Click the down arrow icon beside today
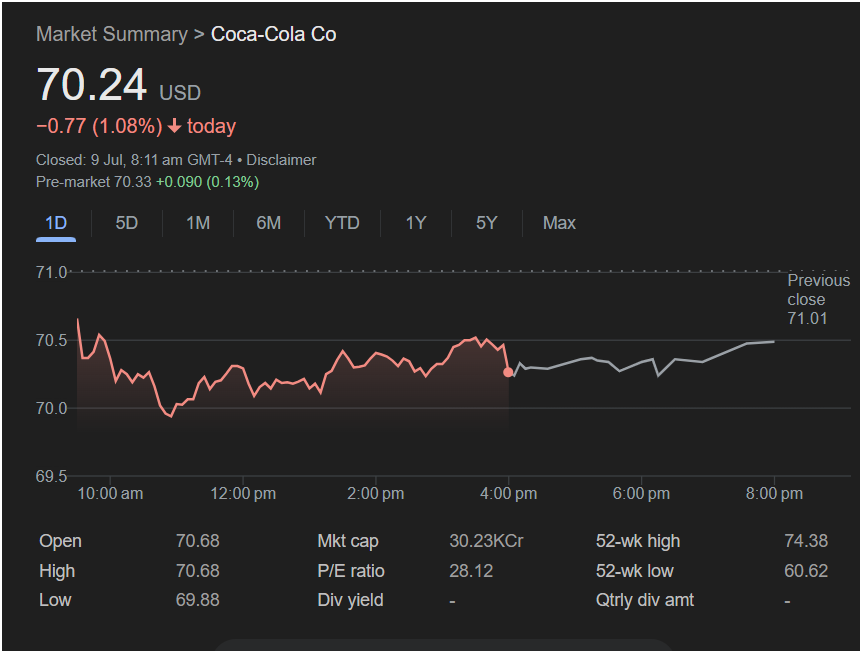Image resolution: width=862 pixels, height=653 pixels. tap(174, 126)
